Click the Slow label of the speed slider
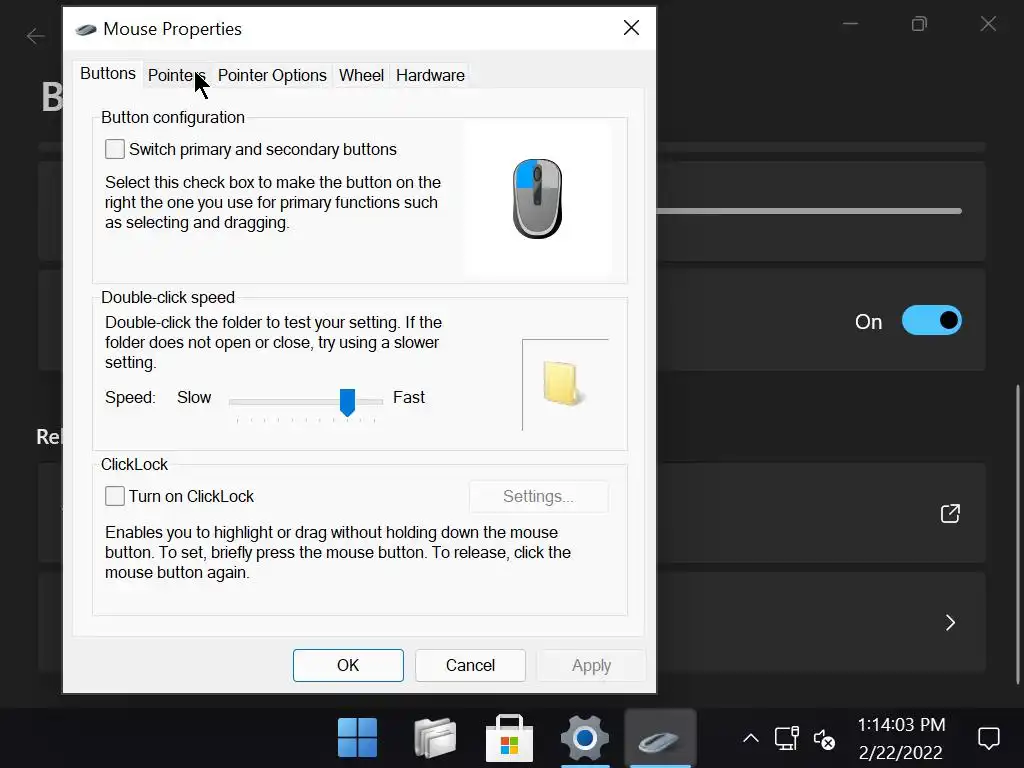This screenshot has height=768, width=1024. pyautogui.click(x=194, y=397)
